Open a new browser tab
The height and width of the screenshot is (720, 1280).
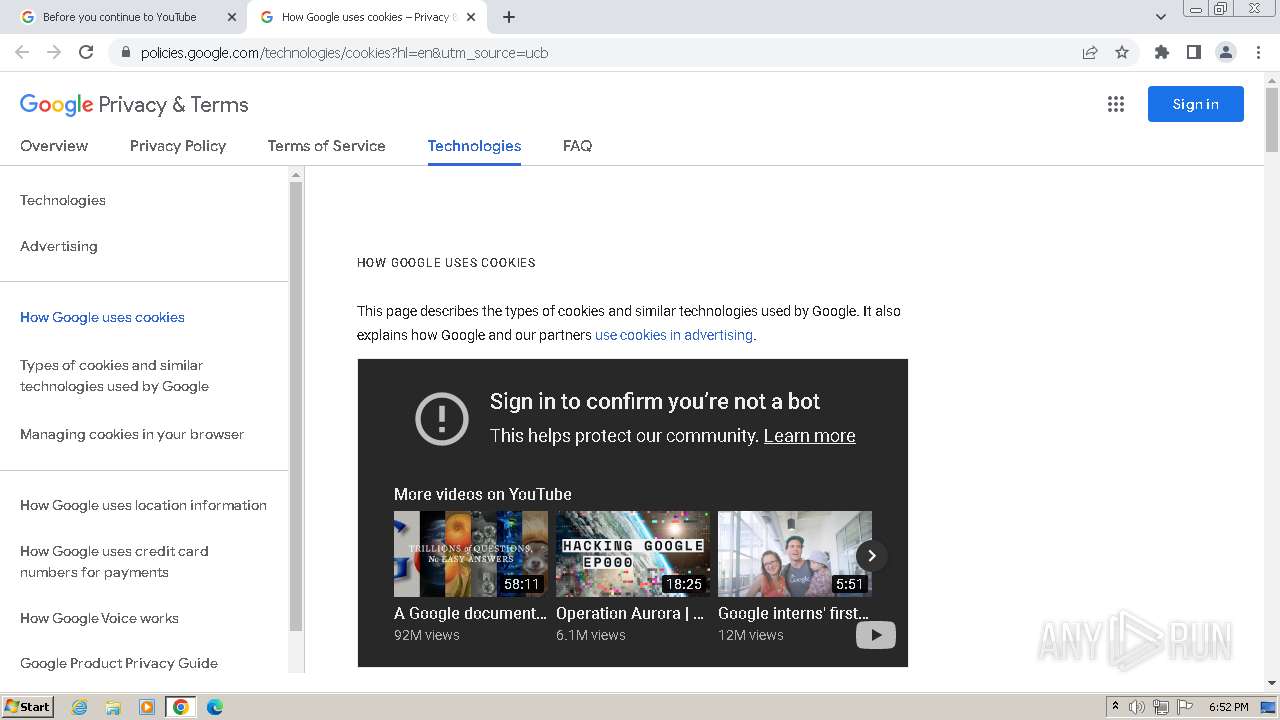click(x=509, y=17)
